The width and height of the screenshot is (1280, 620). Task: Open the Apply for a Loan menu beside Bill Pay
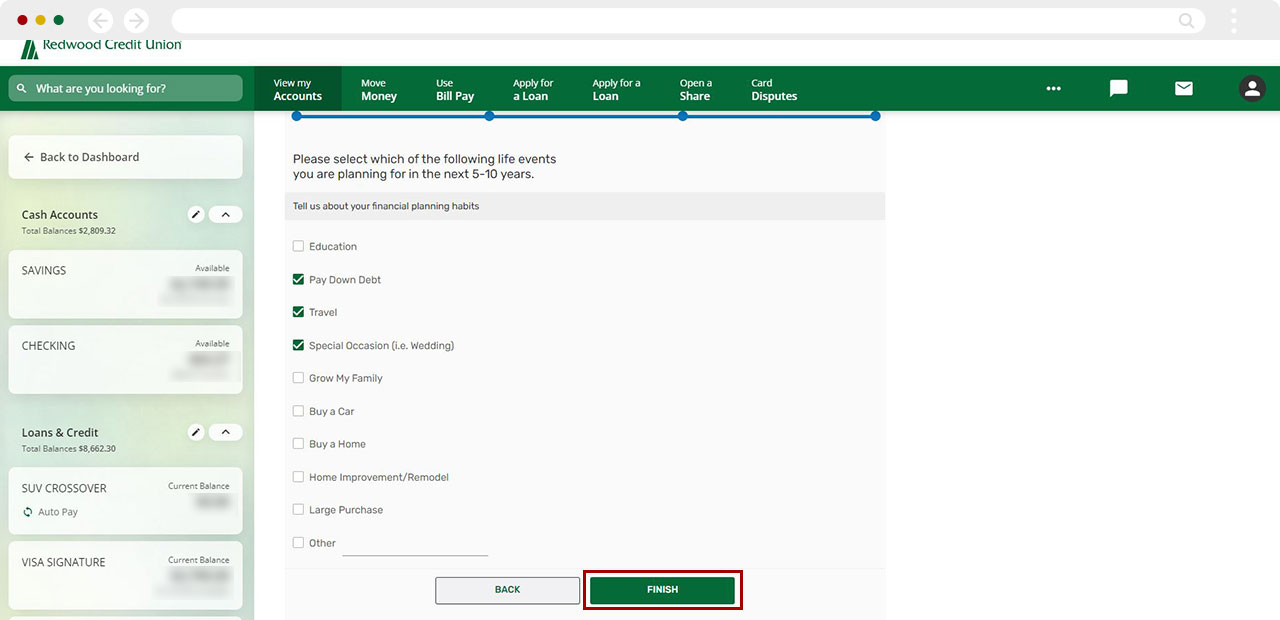tap(533, 89)
